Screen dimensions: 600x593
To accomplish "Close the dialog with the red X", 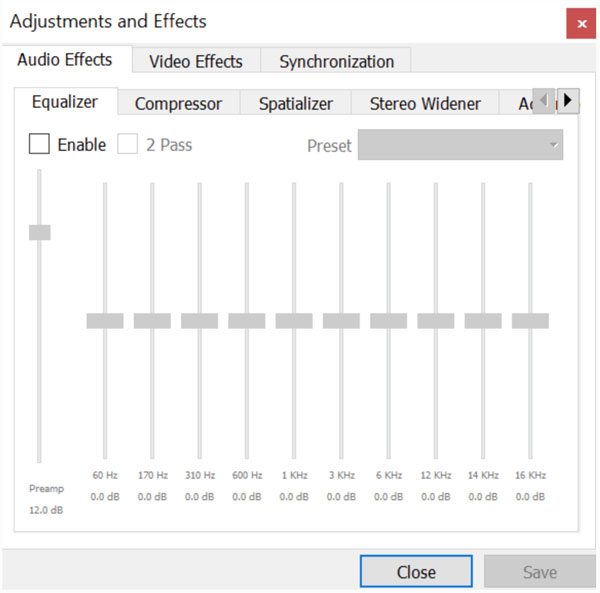I will coord(581,24).
